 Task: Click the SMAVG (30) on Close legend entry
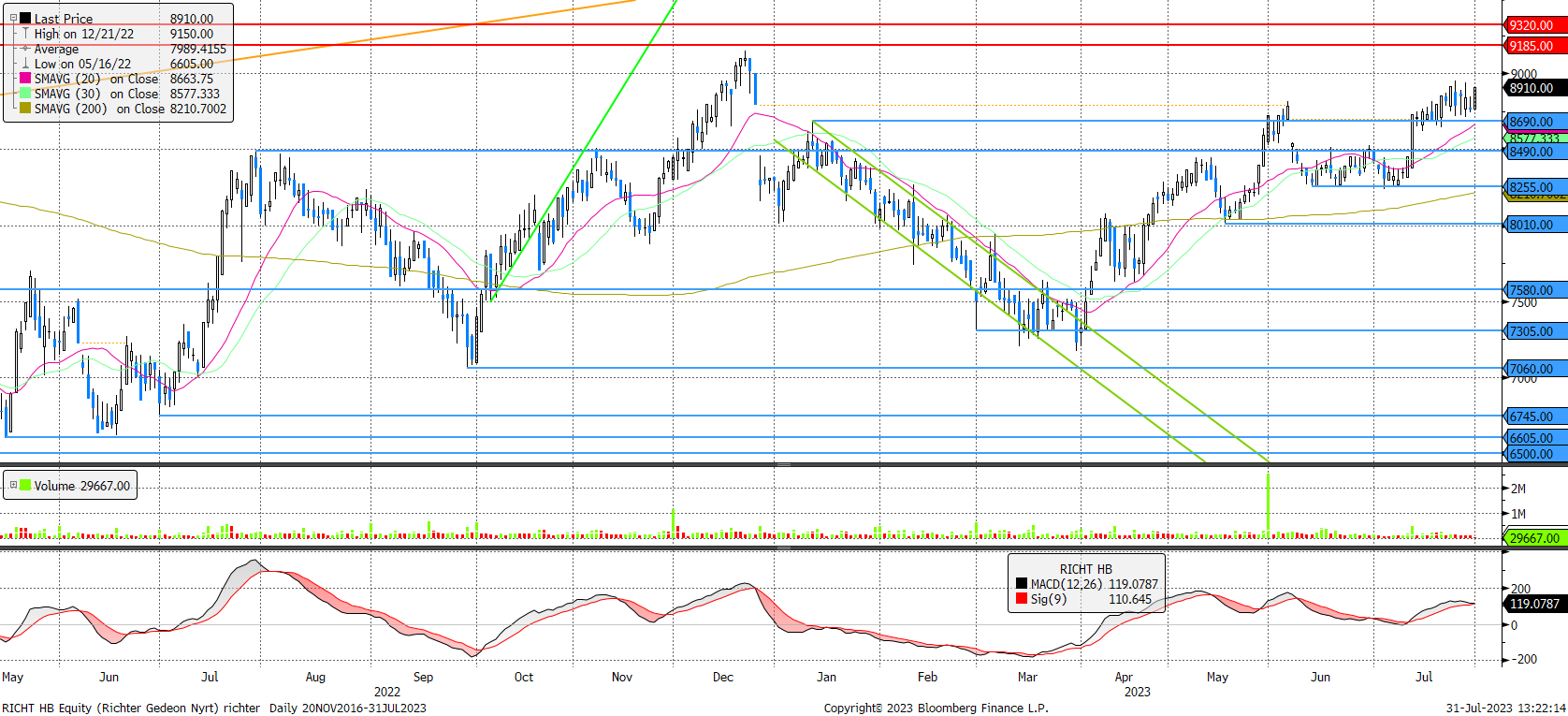coord(96,94)
